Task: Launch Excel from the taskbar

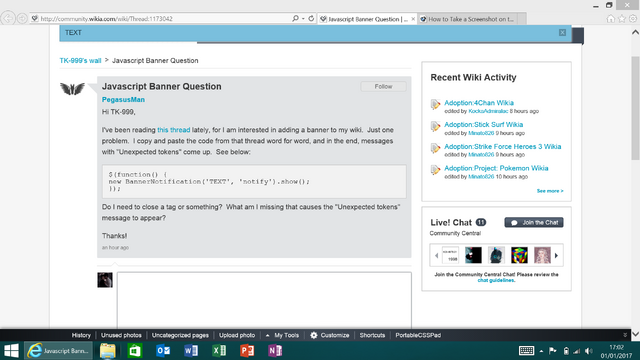Action: pyautogui.click(x=219, y=351)
